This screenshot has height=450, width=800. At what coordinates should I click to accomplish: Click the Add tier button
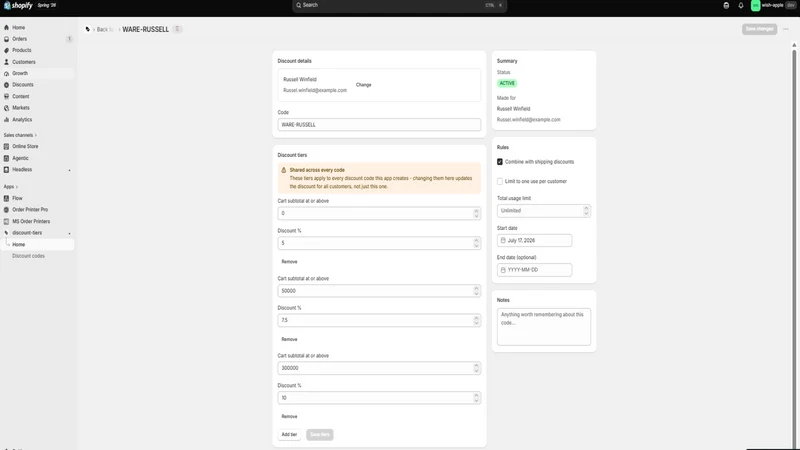coord(289,435)
